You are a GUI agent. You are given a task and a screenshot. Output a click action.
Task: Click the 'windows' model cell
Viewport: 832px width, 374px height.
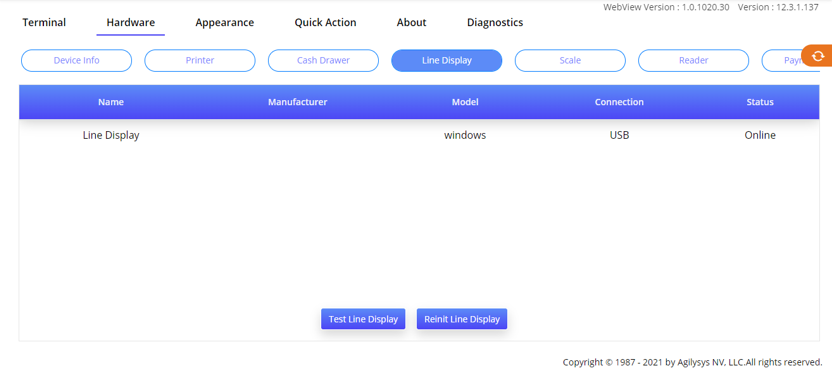click(465, 135)
